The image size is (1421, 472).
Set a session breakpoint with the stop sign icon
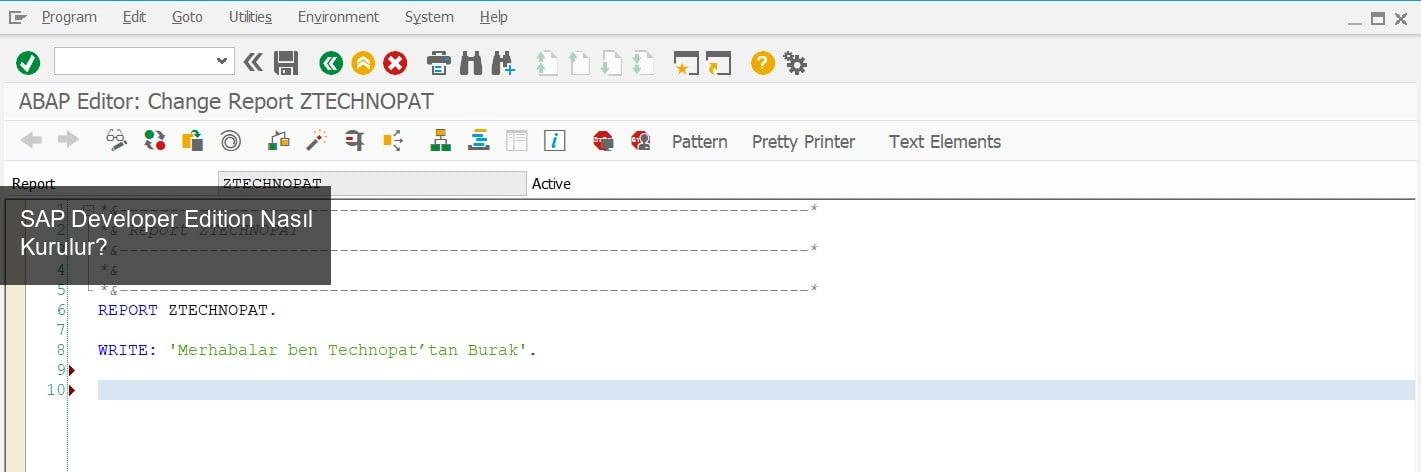coord(603,141)
